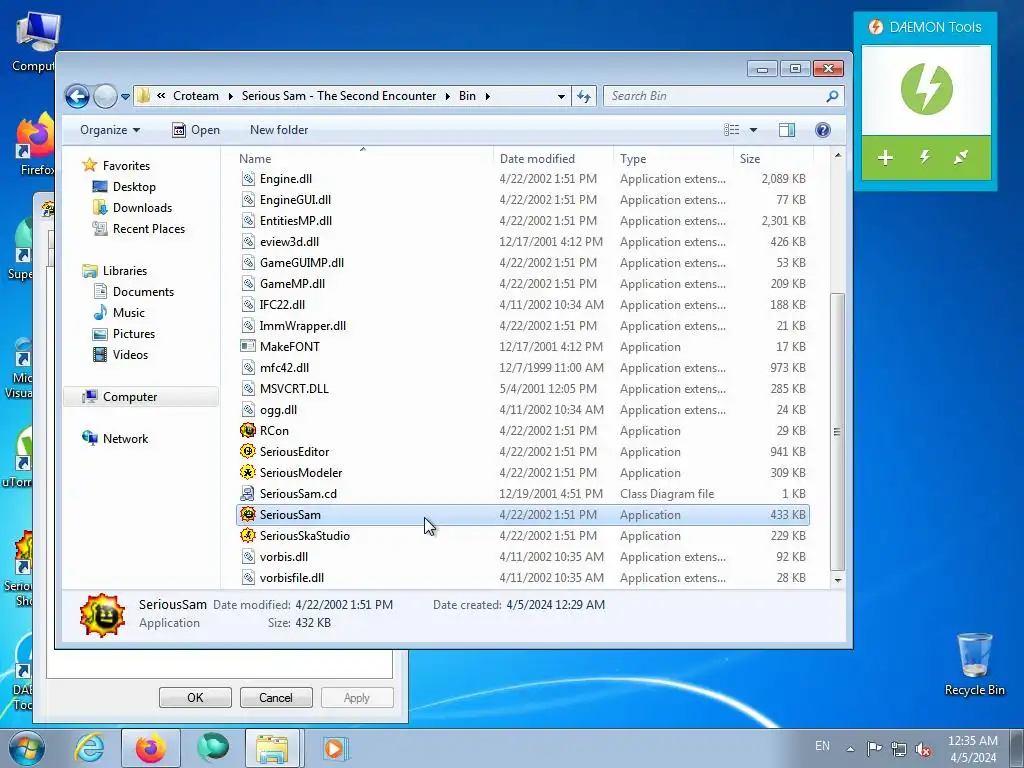Image resolution: width=1024 pixels, height=768 pixels.
Task: Click the file list vertical scrollbar thumb
Action: click(837, 431)
